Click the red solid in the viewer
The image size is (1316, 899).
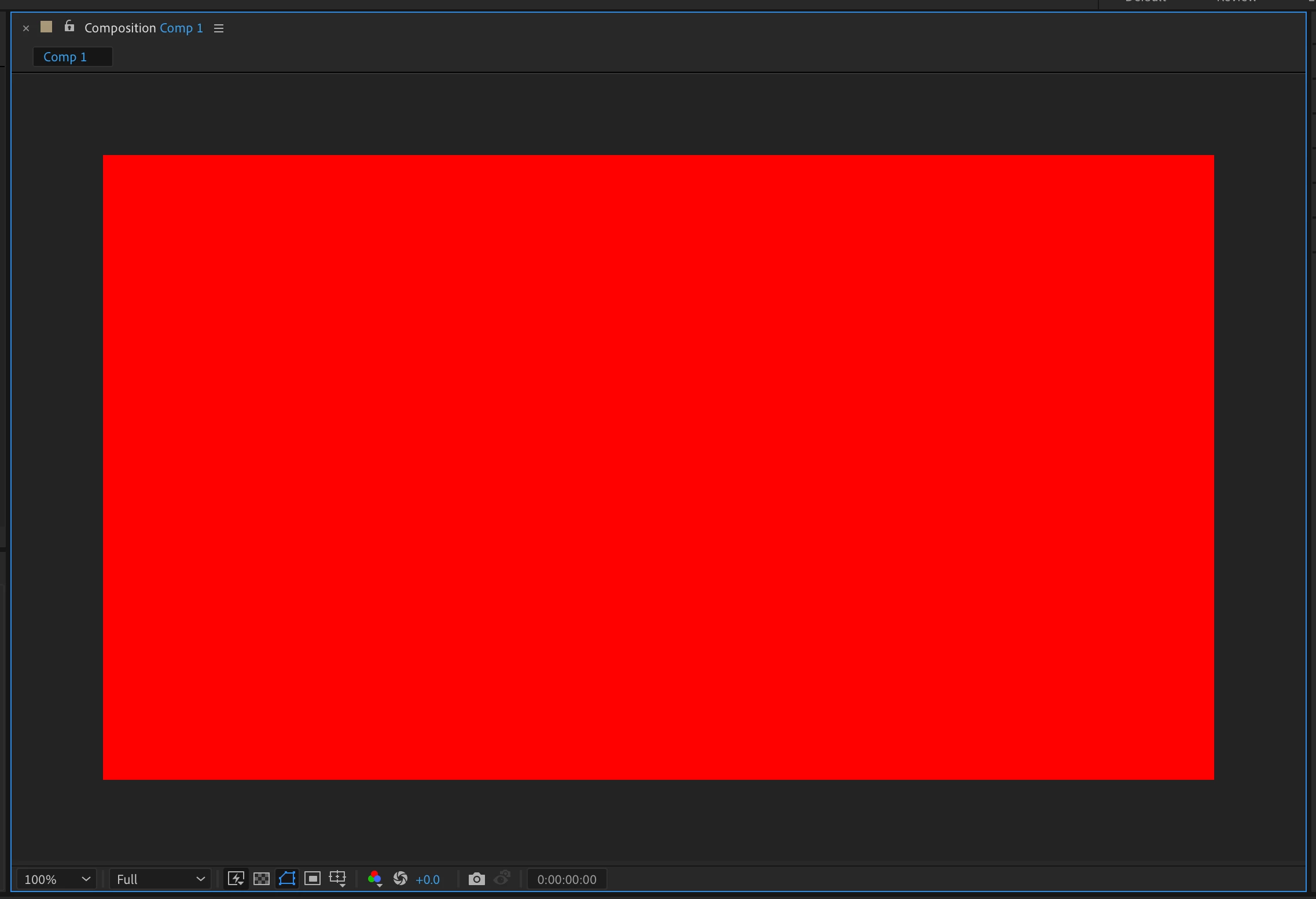pos(658,467)
